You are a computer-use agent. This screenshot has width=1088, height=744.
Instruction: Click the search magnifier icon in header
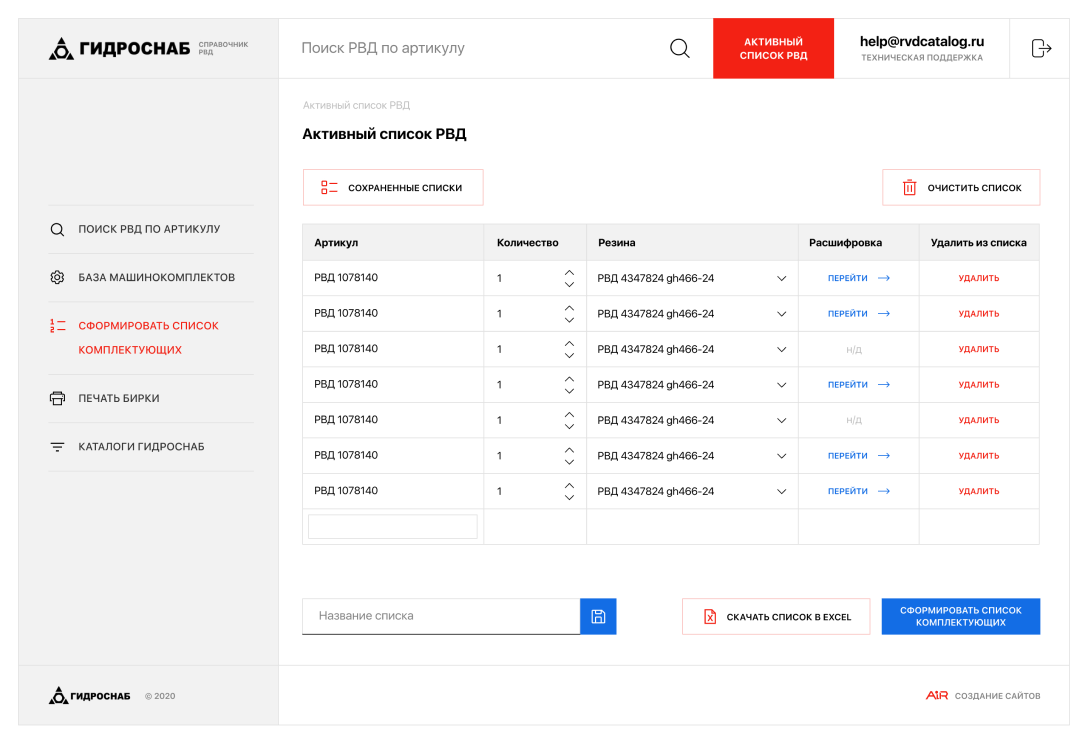679,48
